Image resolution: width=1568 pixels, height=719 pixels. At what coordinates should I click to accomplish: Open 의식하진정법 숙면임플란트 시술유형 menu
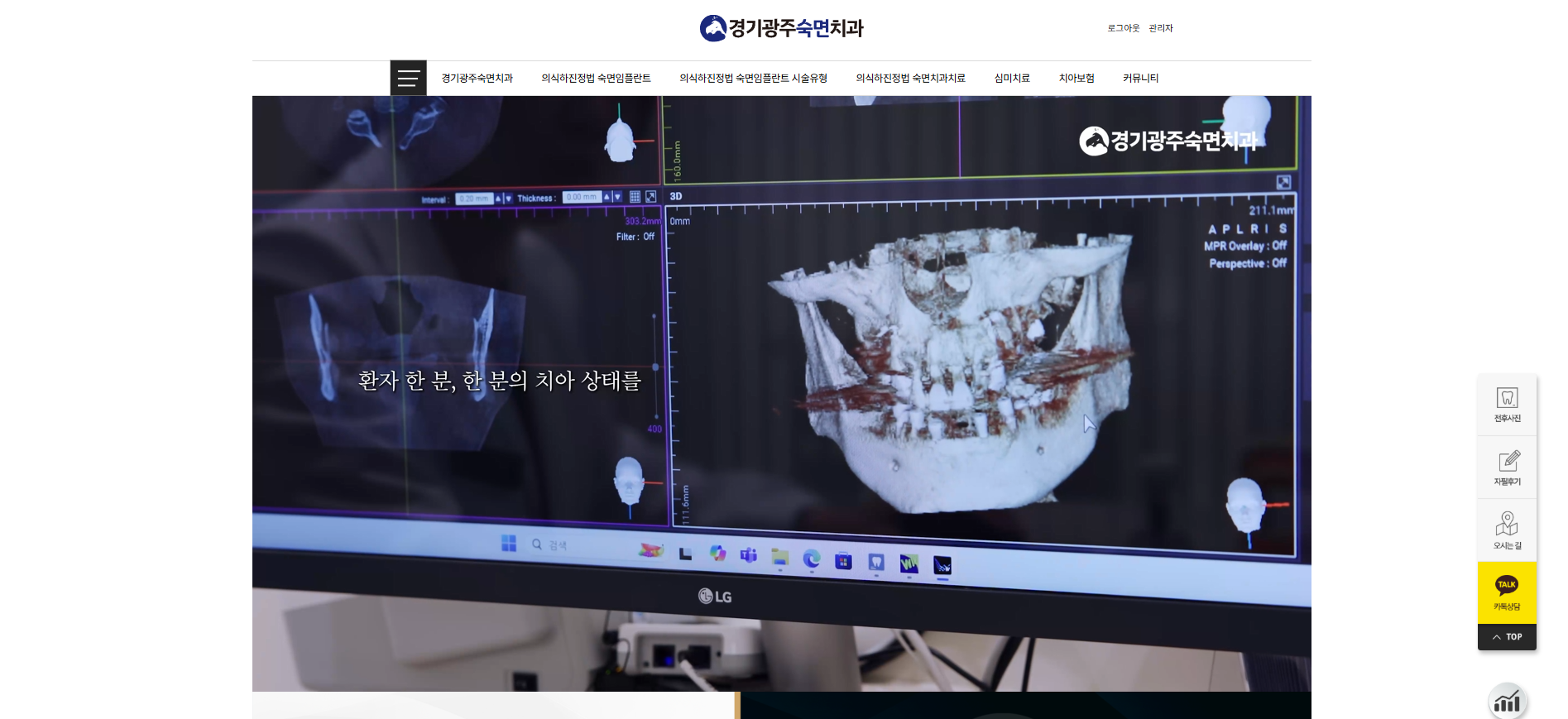pyautogui.click(x=753, y=79)
